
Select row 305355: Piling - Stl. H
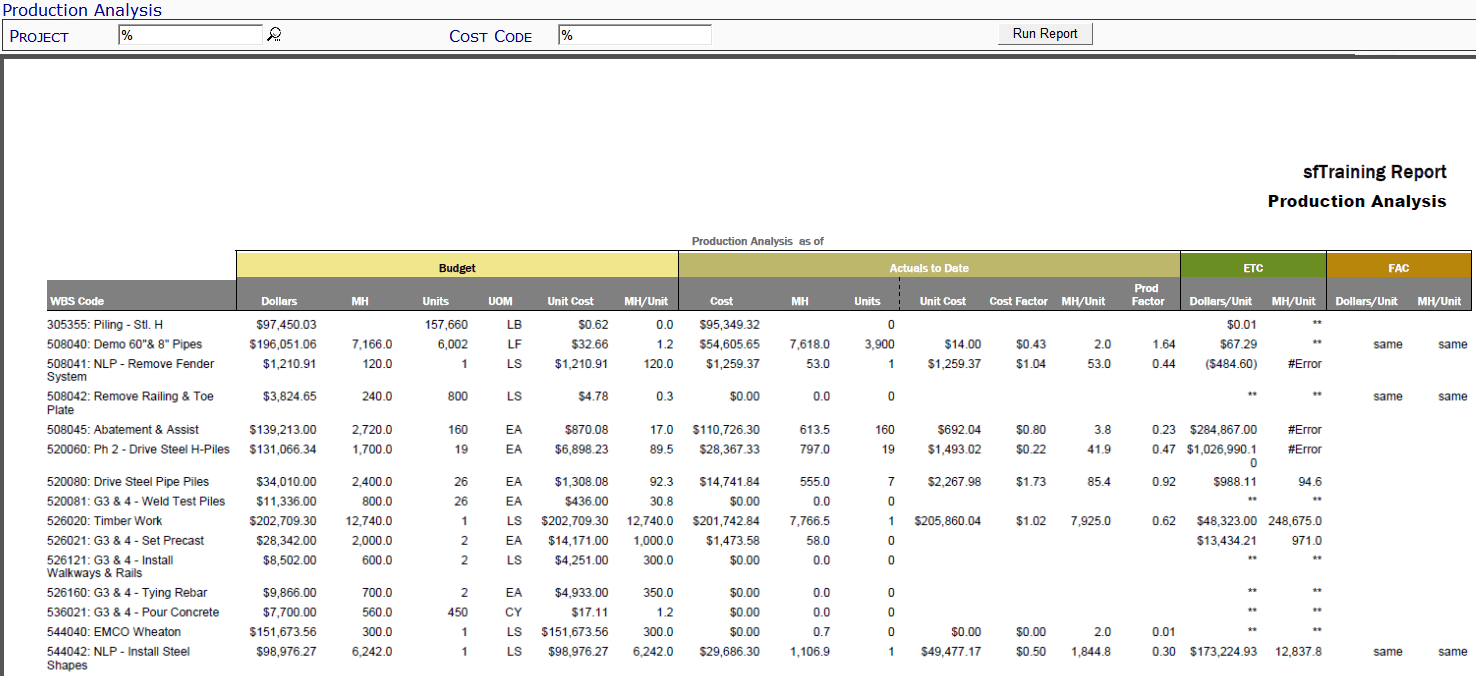105,324
